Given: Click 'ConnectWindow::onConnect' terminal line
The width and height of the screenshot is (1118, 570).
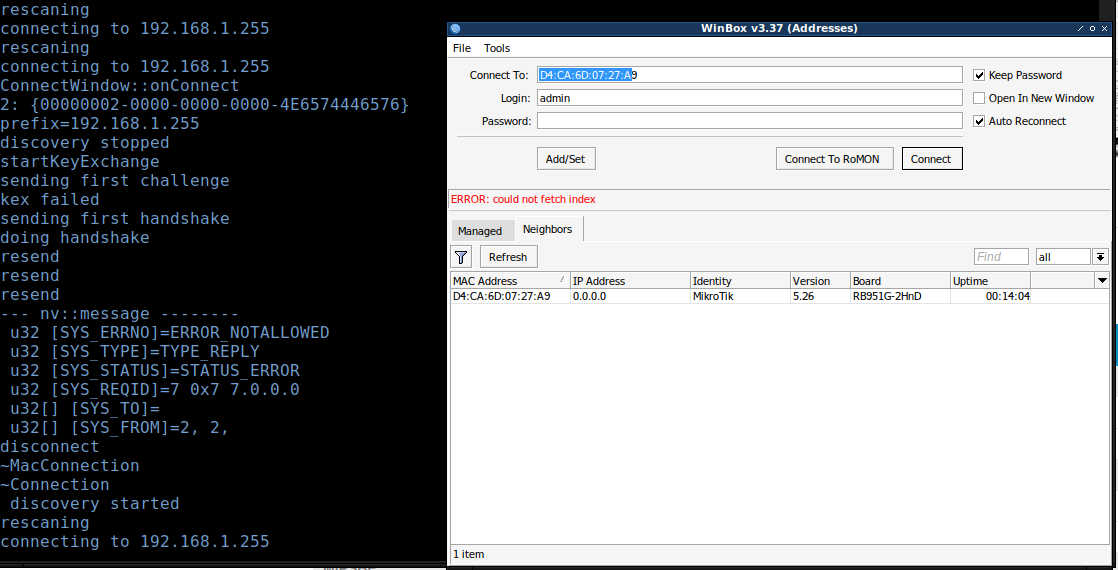Looking at the screenshot, I should point(120,85).
